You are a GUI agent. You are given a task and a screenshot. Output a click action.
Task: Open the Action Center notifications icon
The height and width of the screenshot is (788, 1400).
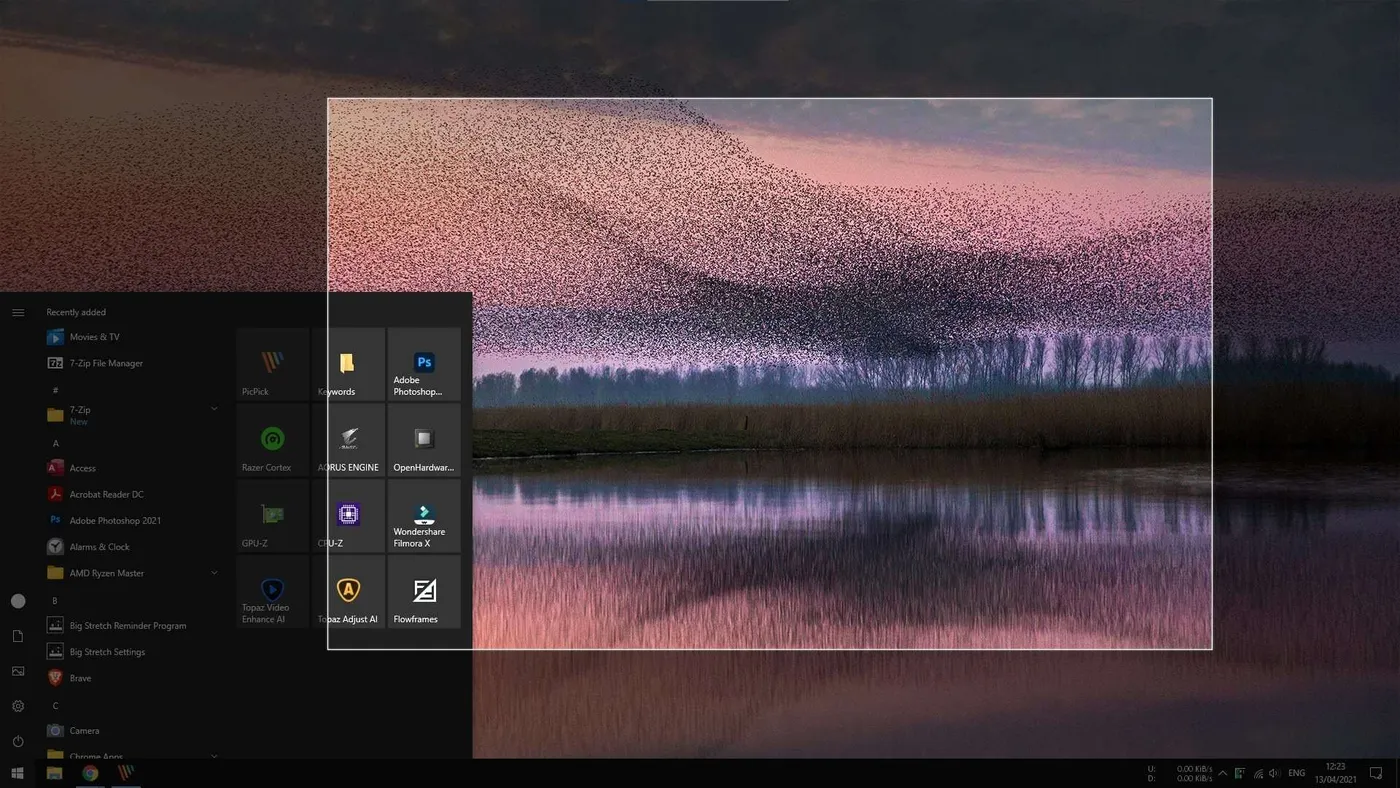1376,773
